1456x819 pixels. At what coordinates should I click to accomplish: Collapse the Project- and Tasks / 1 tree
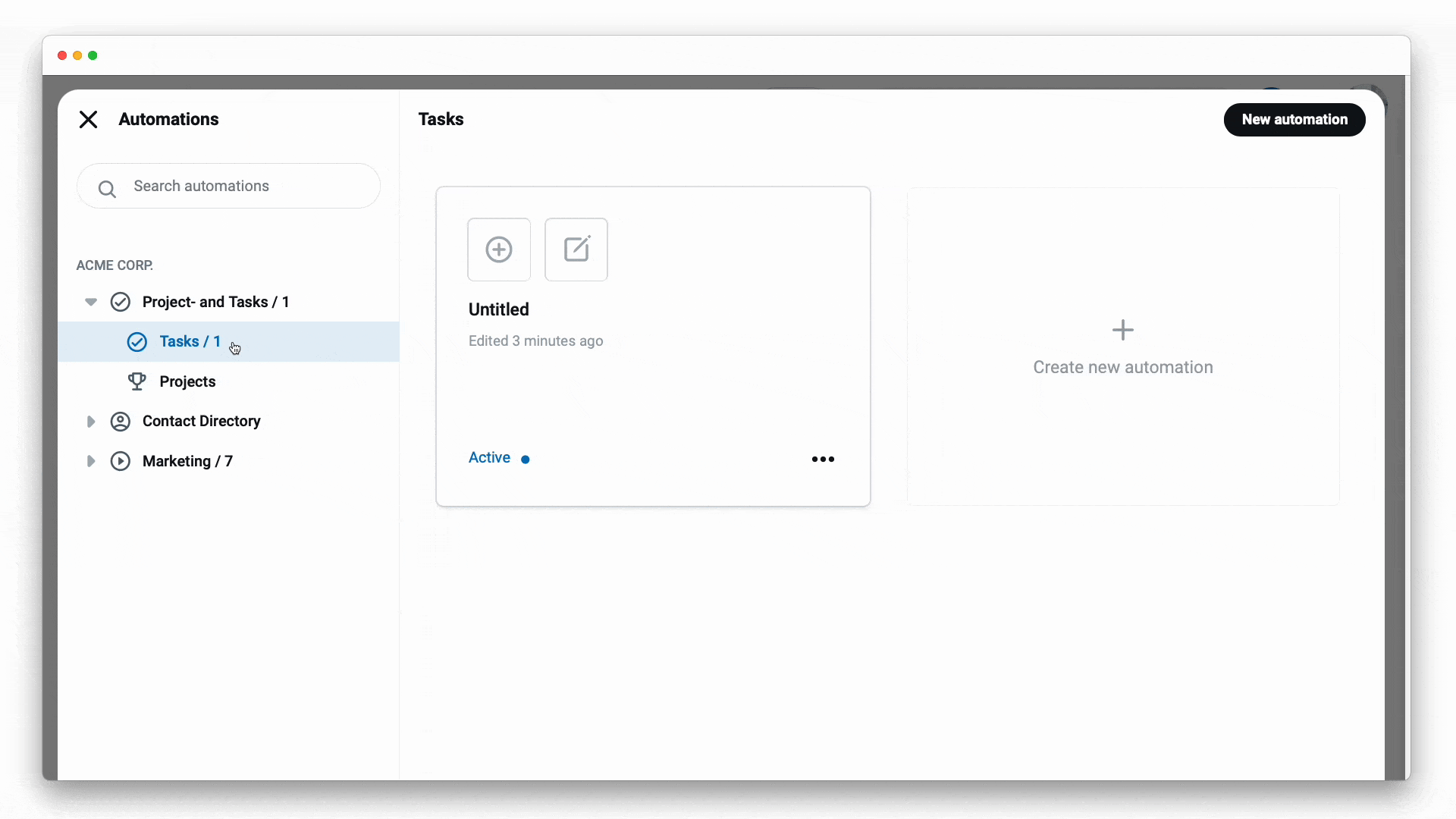click(x=90, y=302)
